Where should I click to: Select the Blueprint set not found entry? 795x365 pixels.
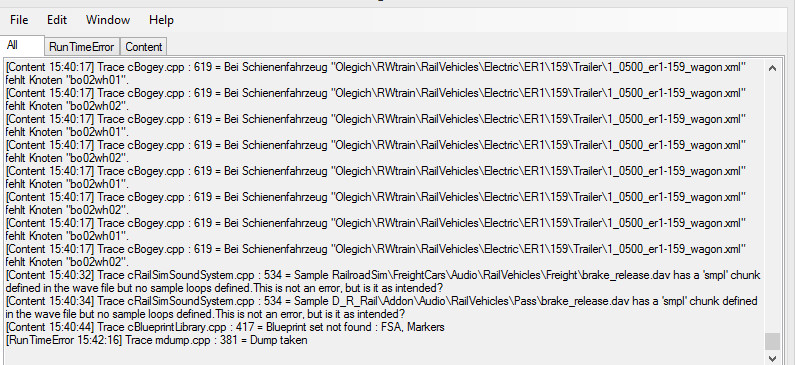[225, 327]
